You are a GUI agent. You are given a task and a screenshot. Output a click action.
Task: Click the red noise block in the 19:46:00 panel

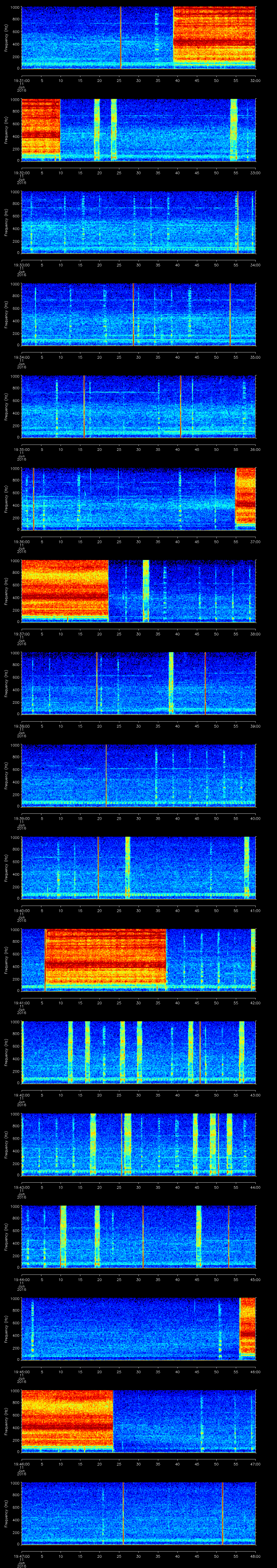tap(67, 1419)
